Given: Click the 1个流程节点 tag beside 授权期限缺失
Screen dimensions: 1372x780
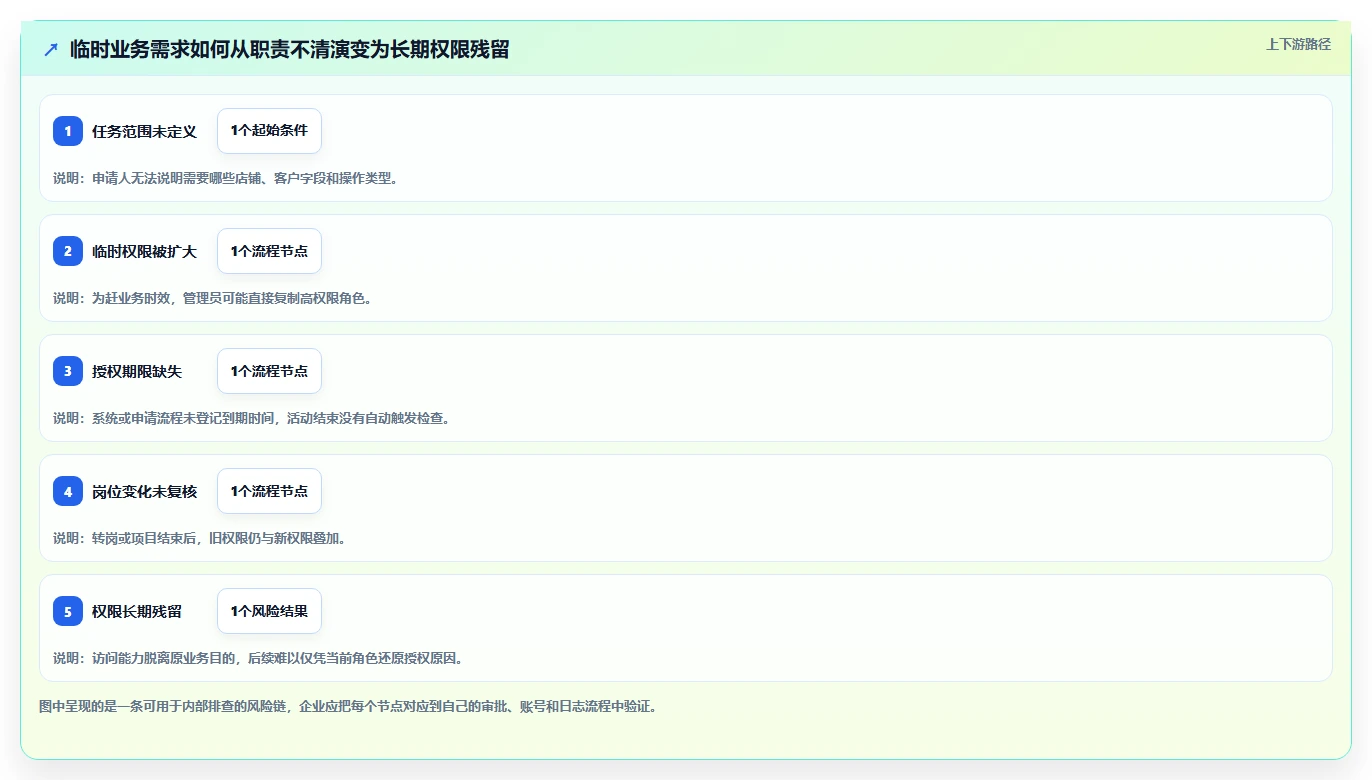Looking at the screenshot, I should (269, 371).
